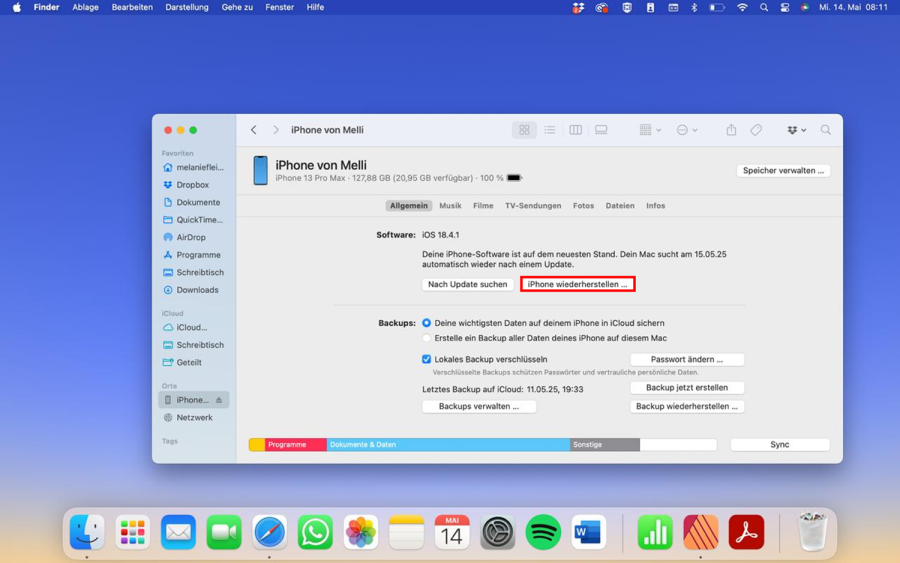Viewport: 900px width, 563px height.
Task: Go forward with the right chevron arrow
Action: coord(276,130)
